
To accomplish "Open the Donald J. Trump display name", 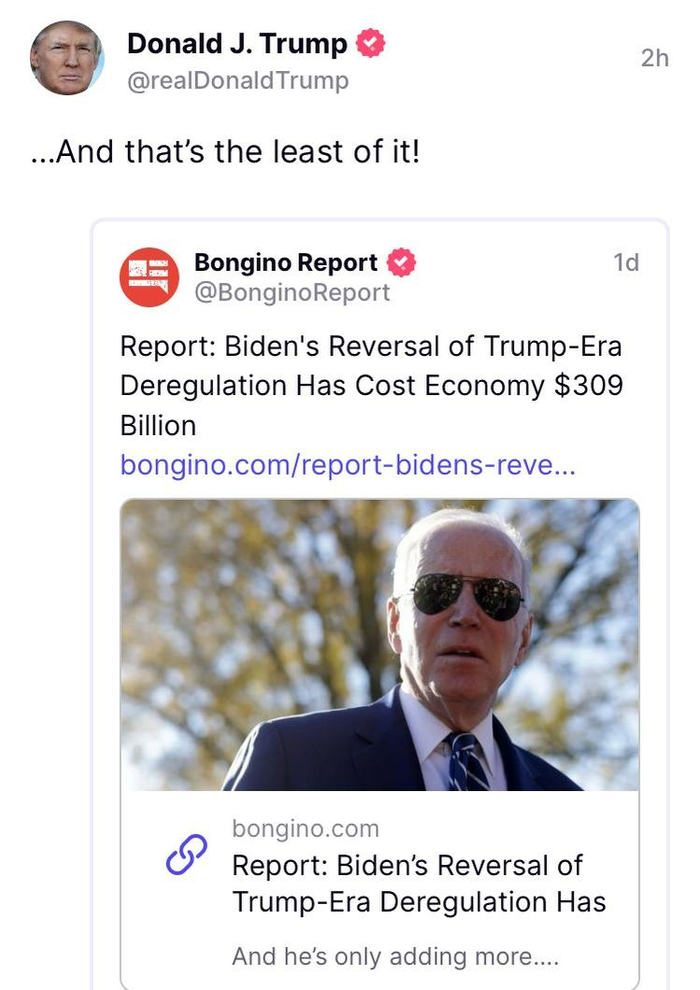I will click(x=237, y=44).
